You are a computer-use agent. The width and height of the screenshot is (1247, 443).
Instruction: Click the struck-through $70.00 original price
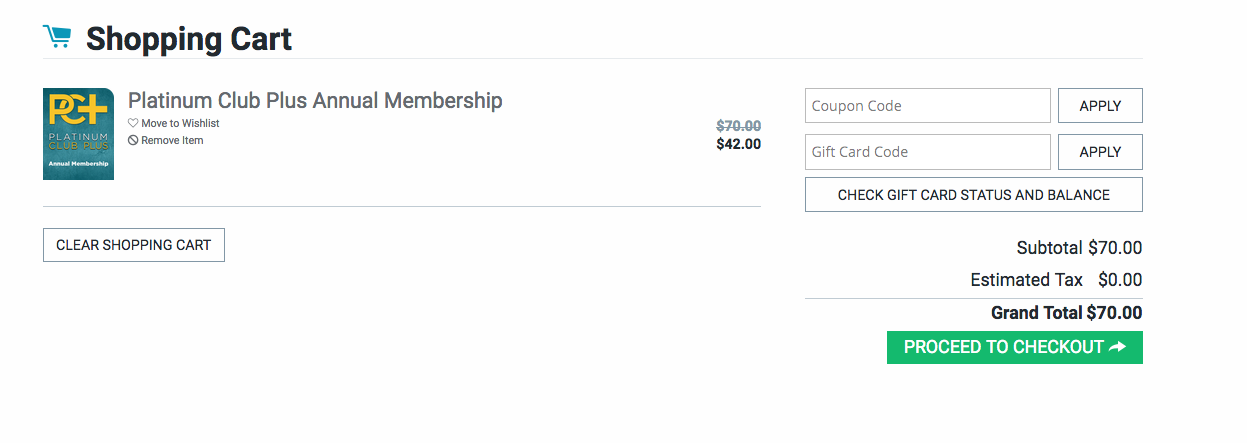point(738,126)
